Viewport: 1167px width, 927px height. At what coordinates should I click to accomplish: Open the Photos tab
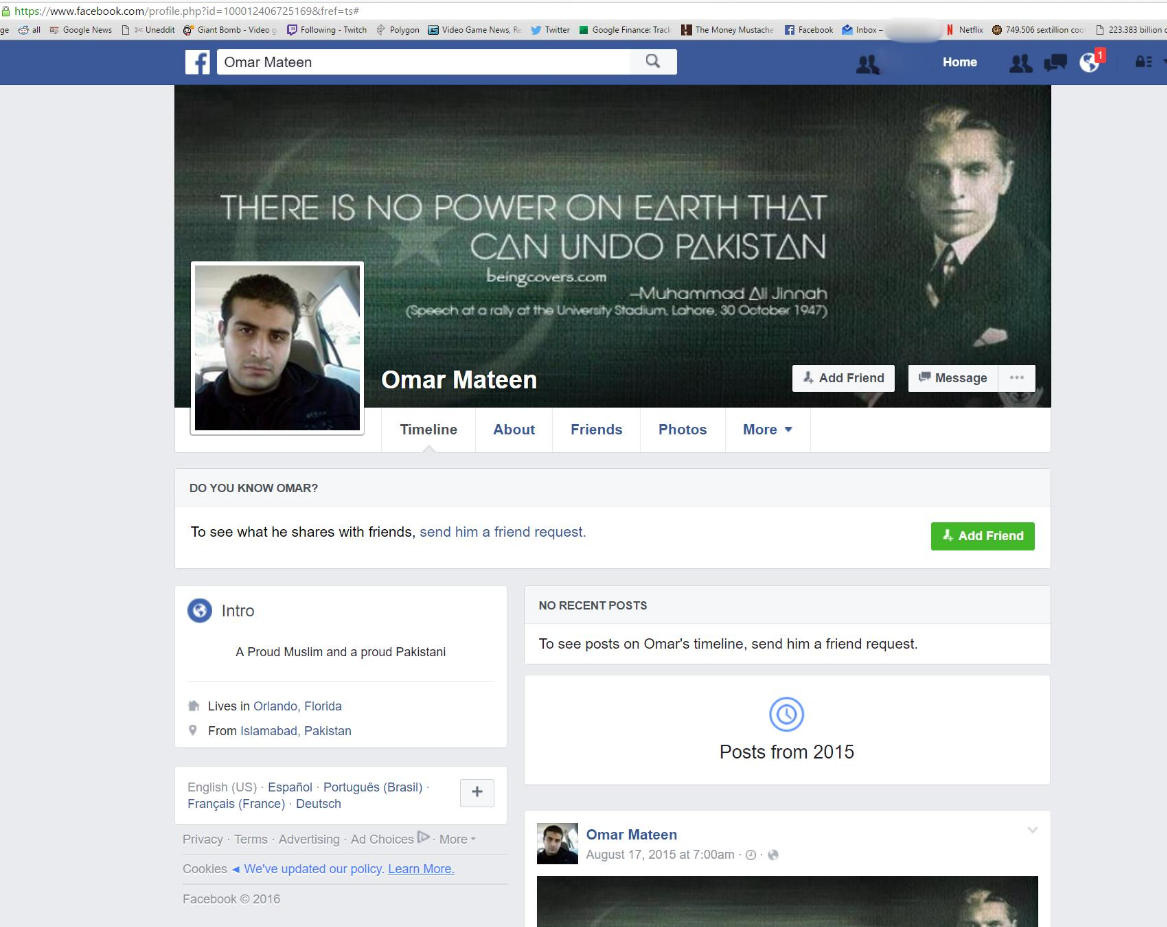[x=682, y=429]
